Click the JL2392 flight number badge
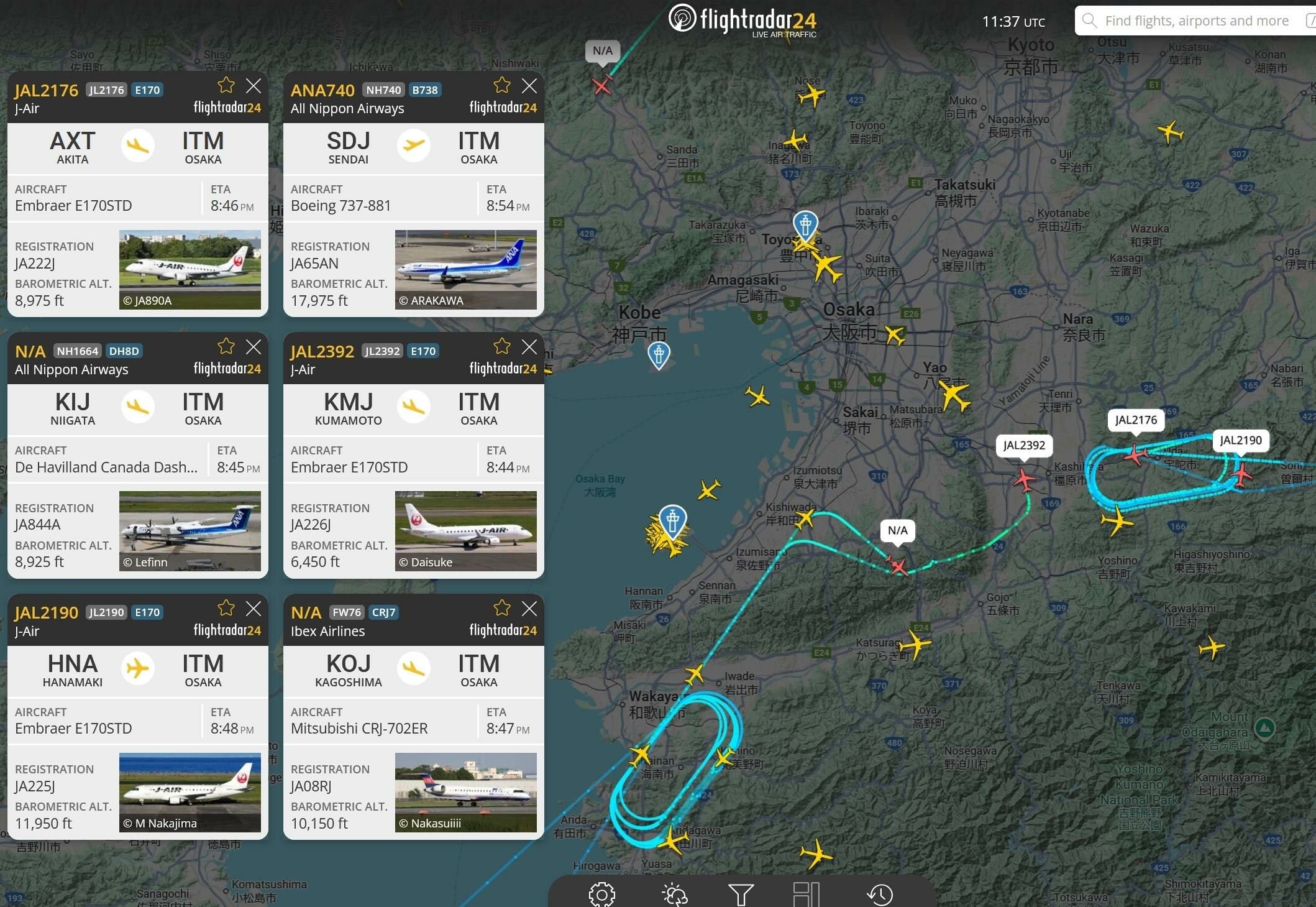The image size is (1316, 907). click(382, 351)
